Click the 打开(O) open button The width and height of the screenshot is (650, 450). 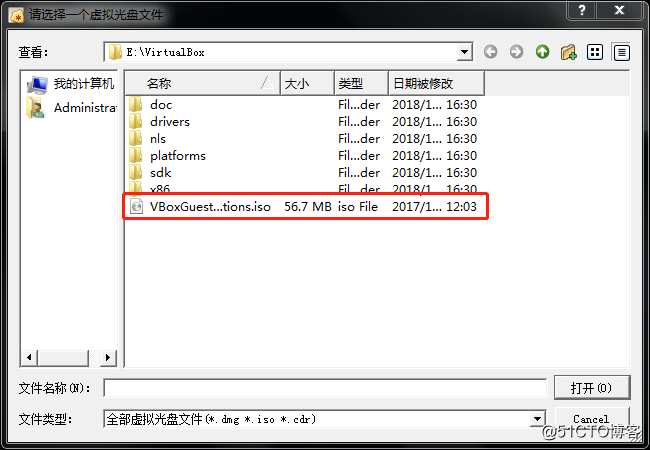[x=592, y=388]
